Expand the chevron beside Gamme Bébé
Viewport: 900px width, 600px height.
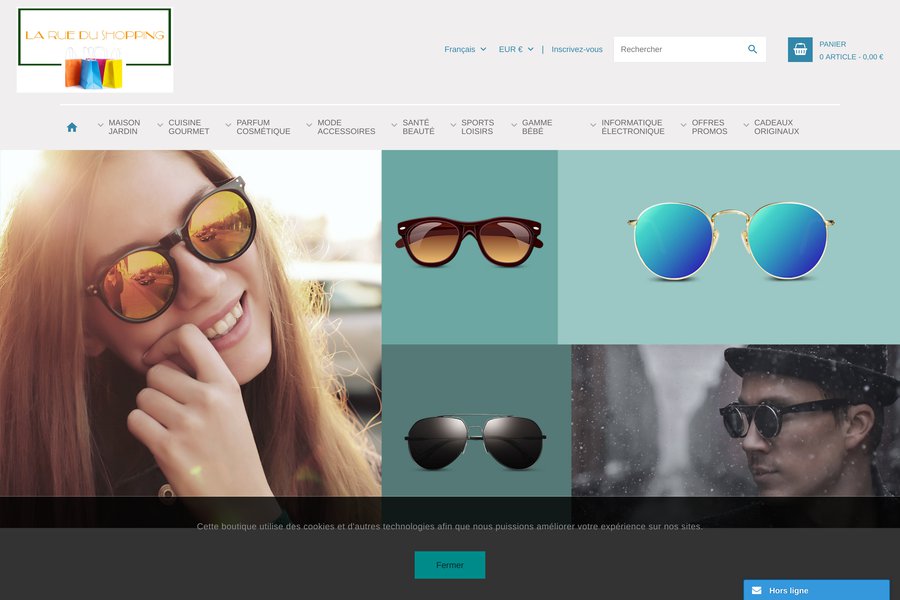514,125
